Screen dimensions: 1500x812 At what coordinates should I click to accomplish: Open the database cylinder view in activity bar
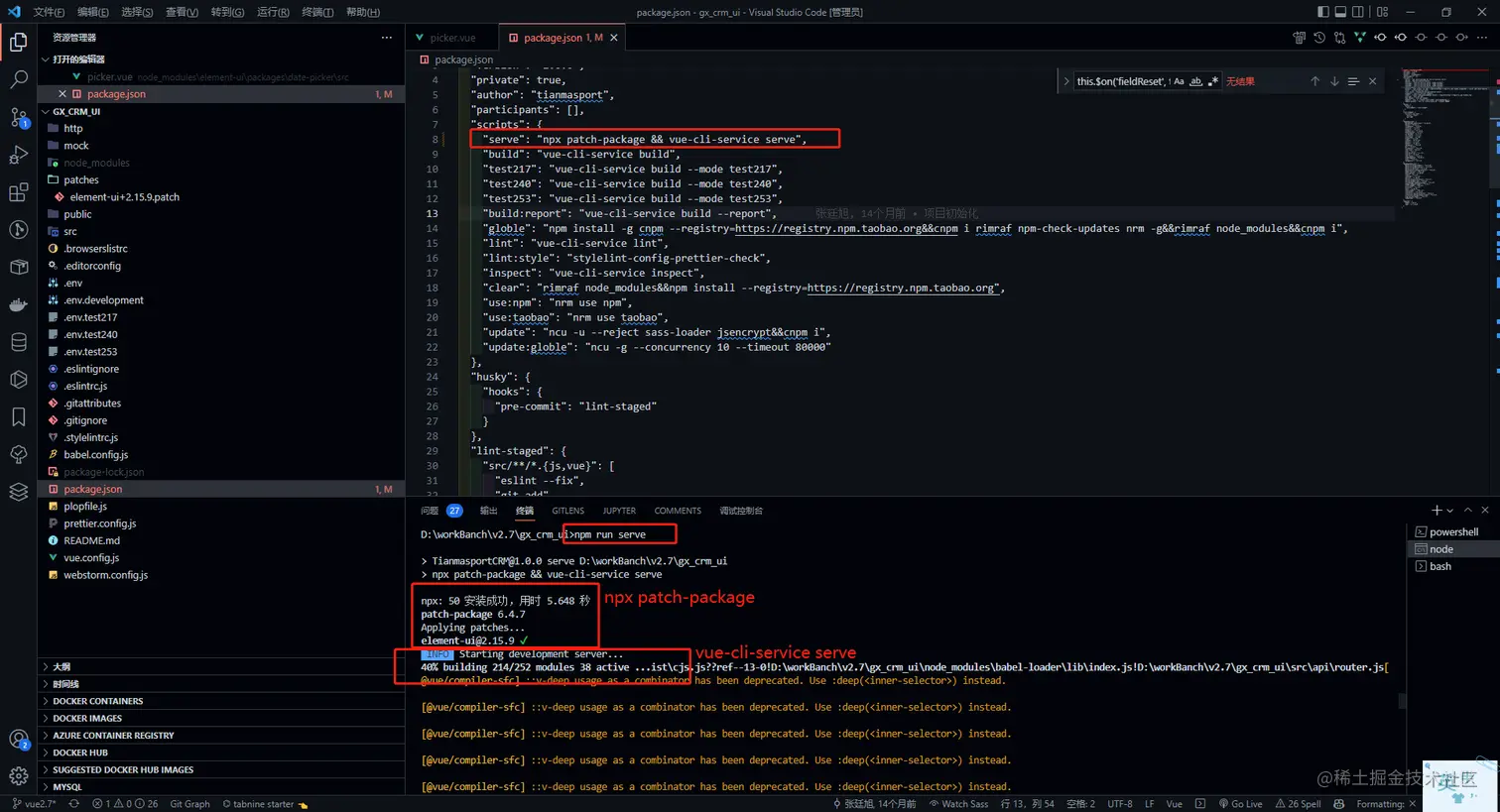[18, 342]
